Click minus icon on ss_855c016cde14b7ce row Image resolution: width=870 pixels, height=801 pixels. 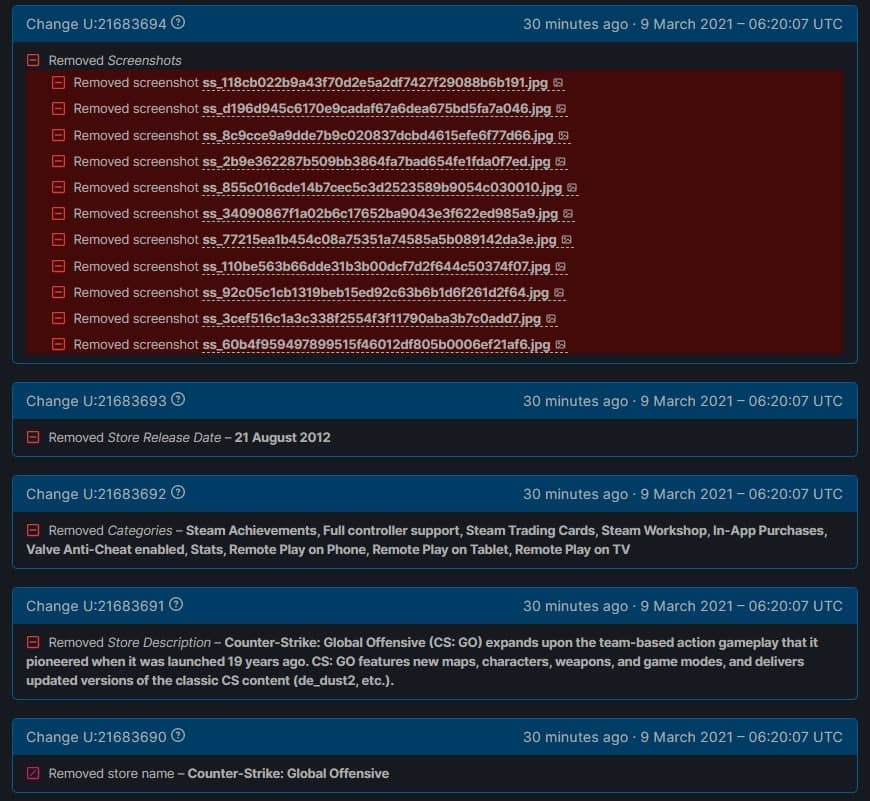(58, 187)
